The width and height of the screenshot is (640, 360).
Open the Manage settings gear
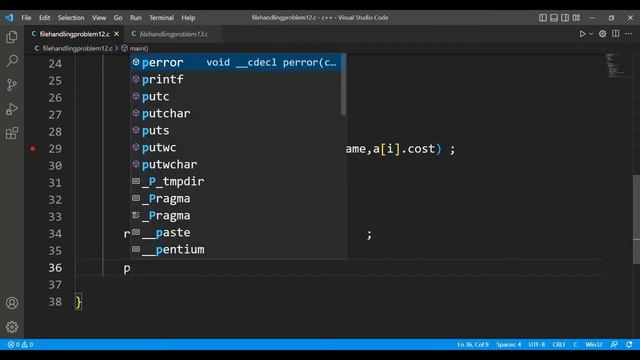pyautogui.click(x=12, y=327)
